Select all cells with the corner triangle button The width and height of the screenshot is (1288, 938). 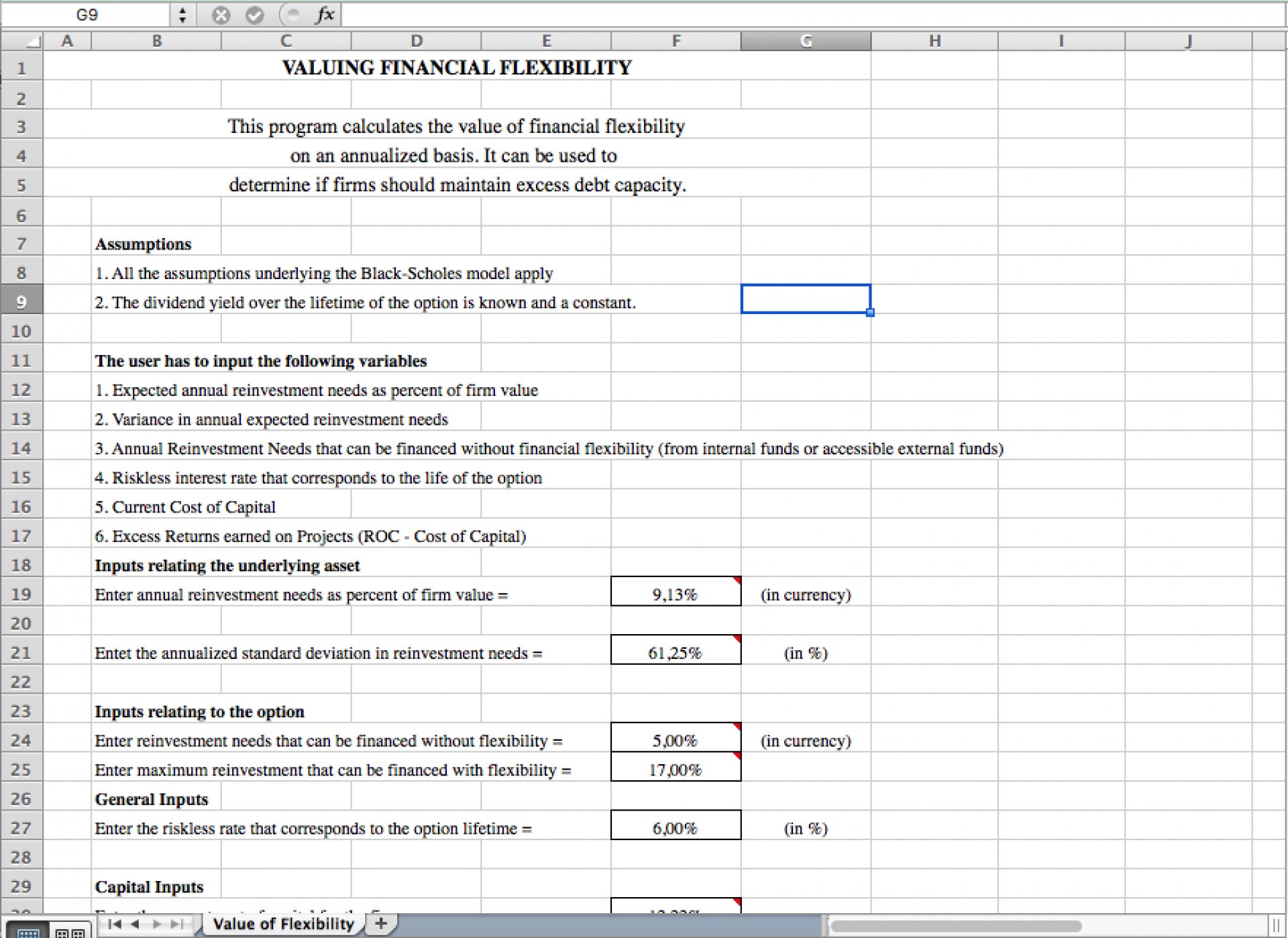(x=22, y=41)
